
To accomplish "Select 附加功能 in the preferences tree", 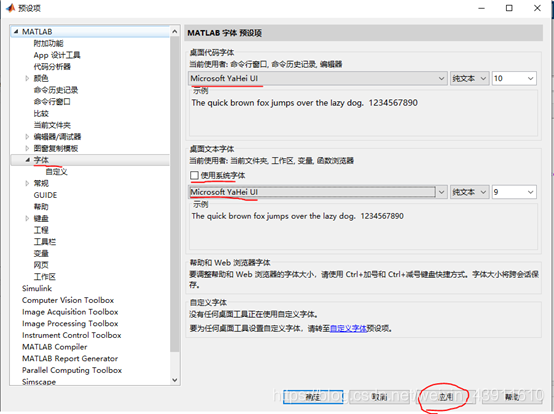I will click(48, 43).
